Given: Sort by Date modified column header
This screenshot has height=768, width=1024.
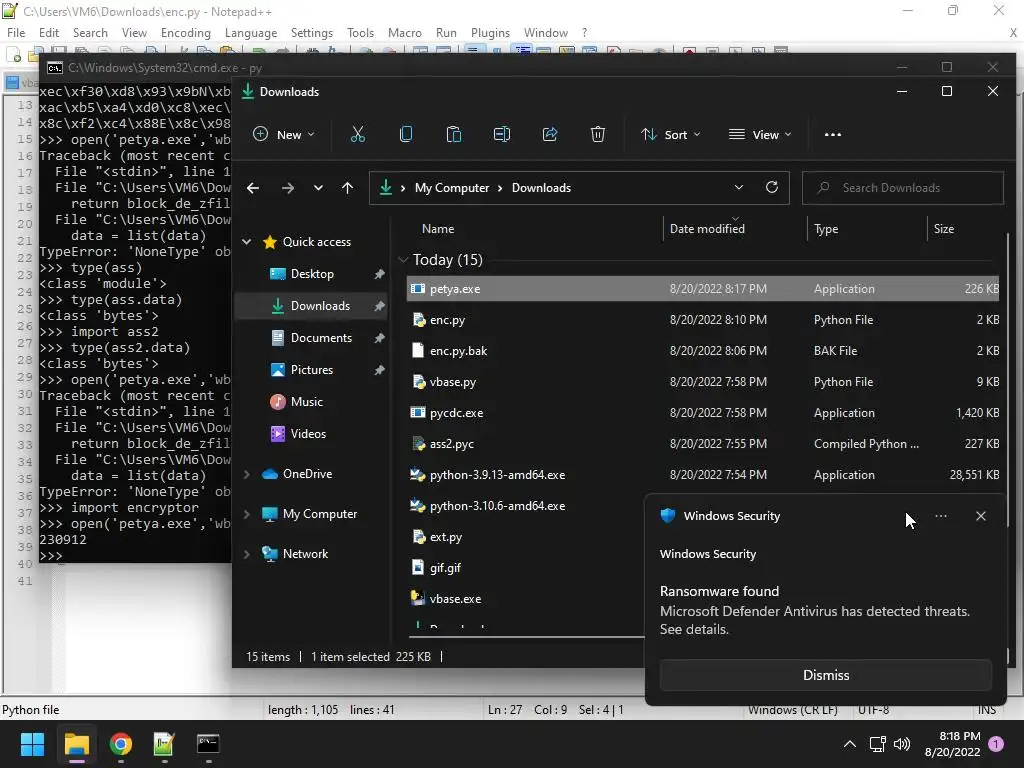Looking at the screenshot, I should click(x=707, y=229).
